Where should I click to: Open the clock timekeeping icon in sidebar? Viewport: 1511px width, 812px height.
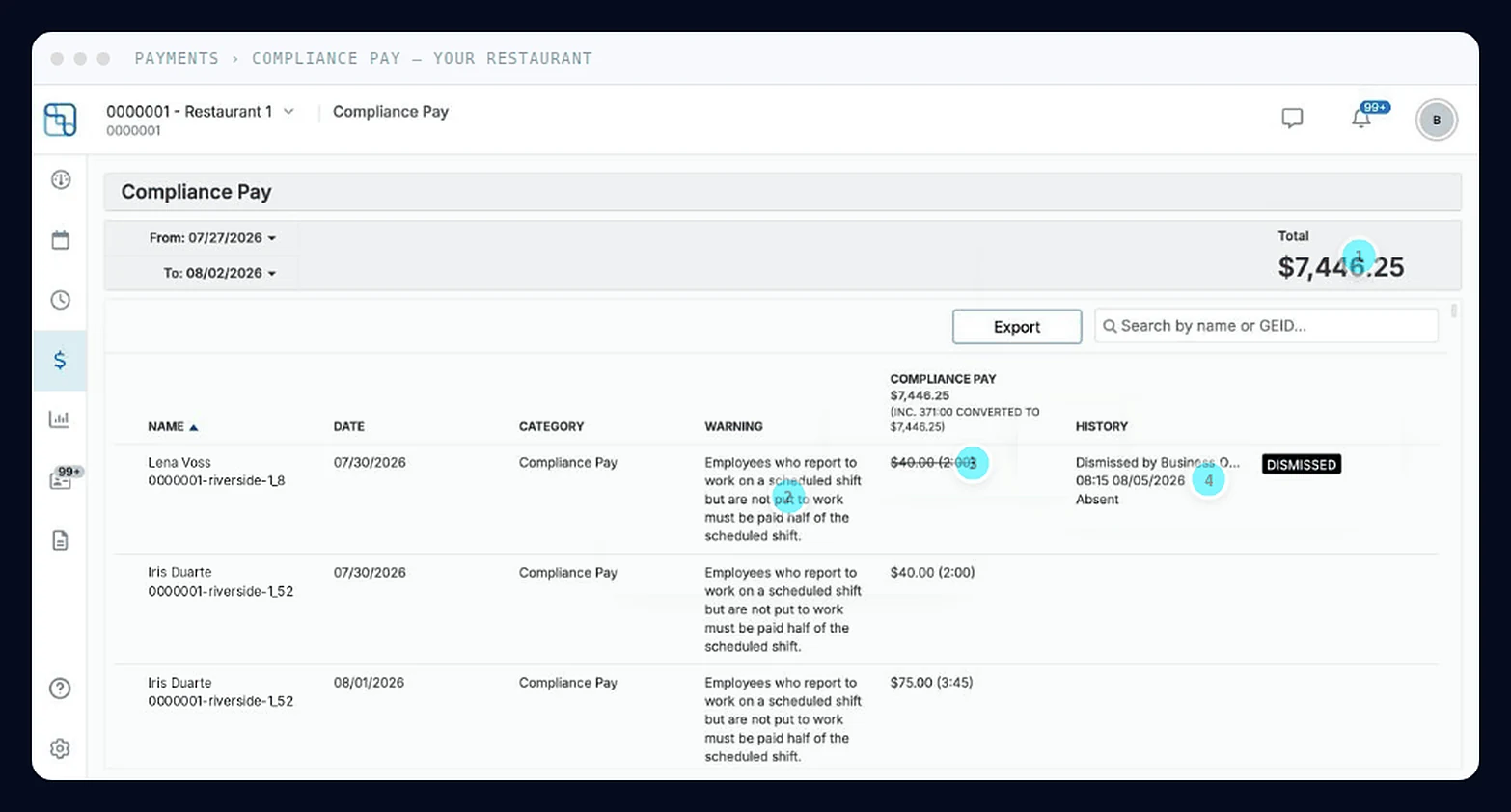[x=61, y=300]
